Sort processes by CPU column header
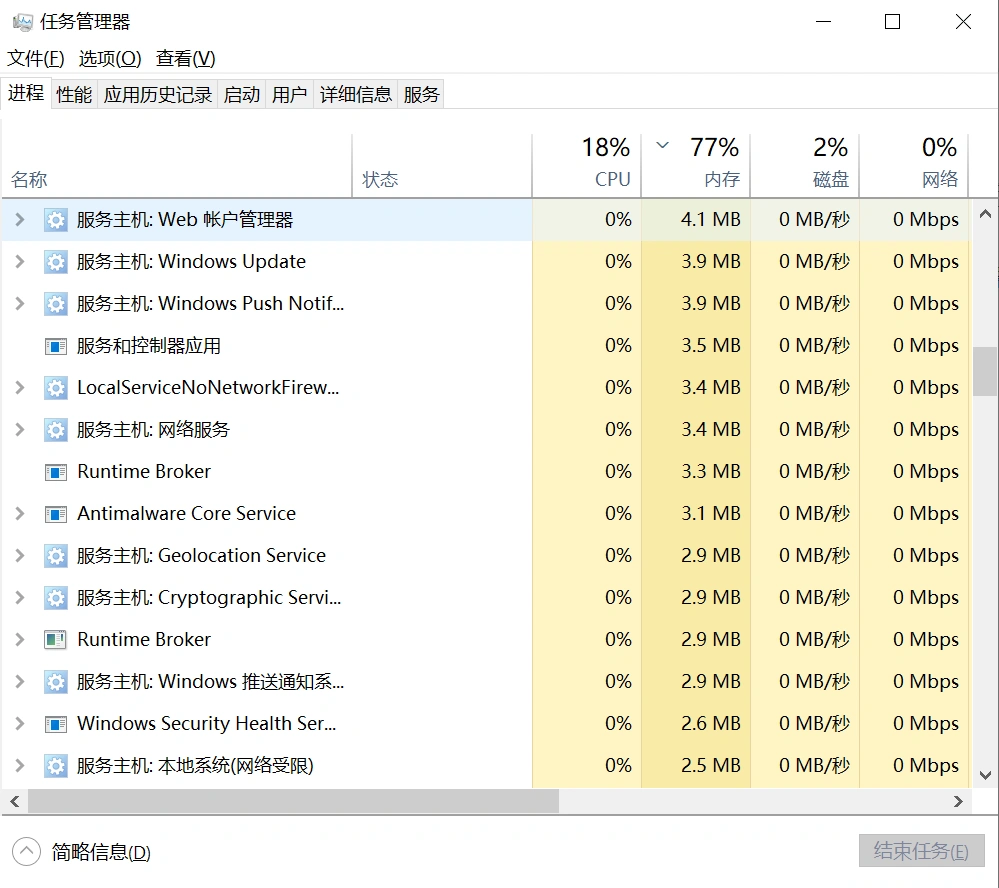This screenshot has height=888, width=999. (605, 165)
